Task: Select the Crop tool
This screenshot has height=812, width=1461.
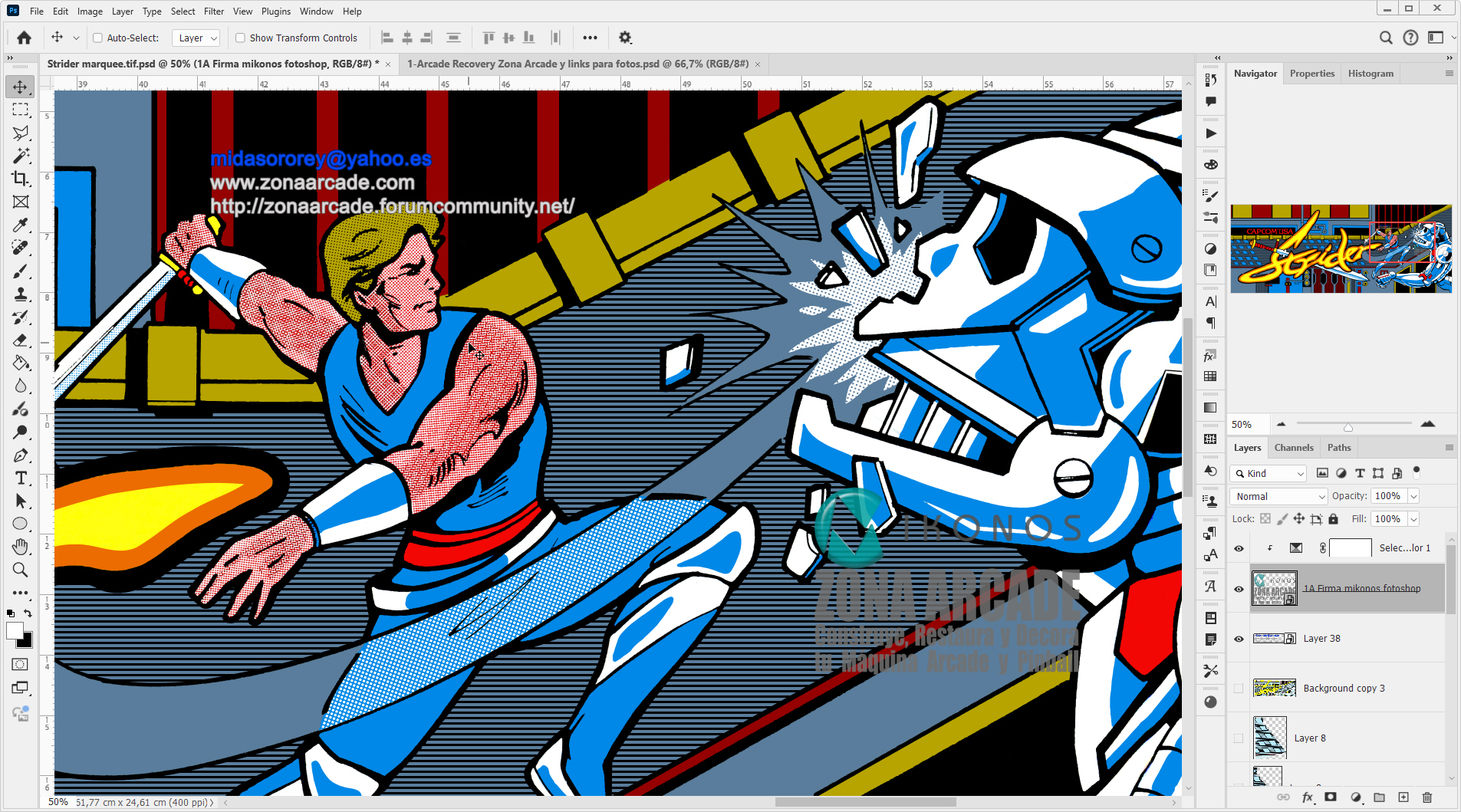Action: [21, 179]
